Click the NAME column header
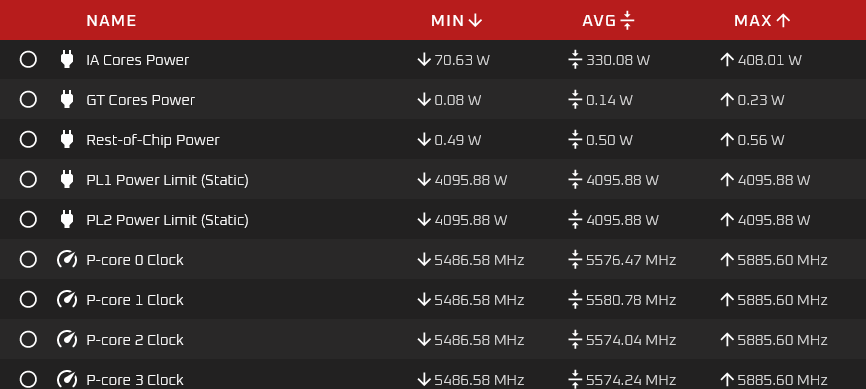Screen dimensions: 866x389 pyautogui.click(x=111, y=21)
